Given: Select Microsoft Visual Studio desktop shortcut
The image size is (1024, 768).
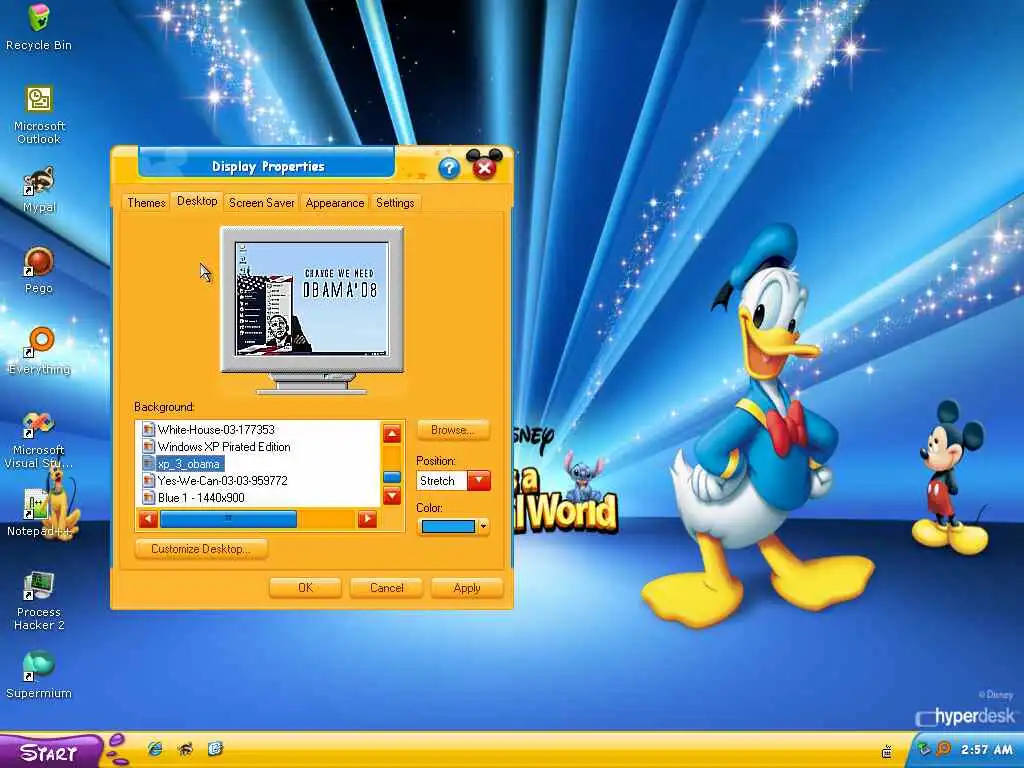Looking at the screenshot, I should tap(39, 440).
